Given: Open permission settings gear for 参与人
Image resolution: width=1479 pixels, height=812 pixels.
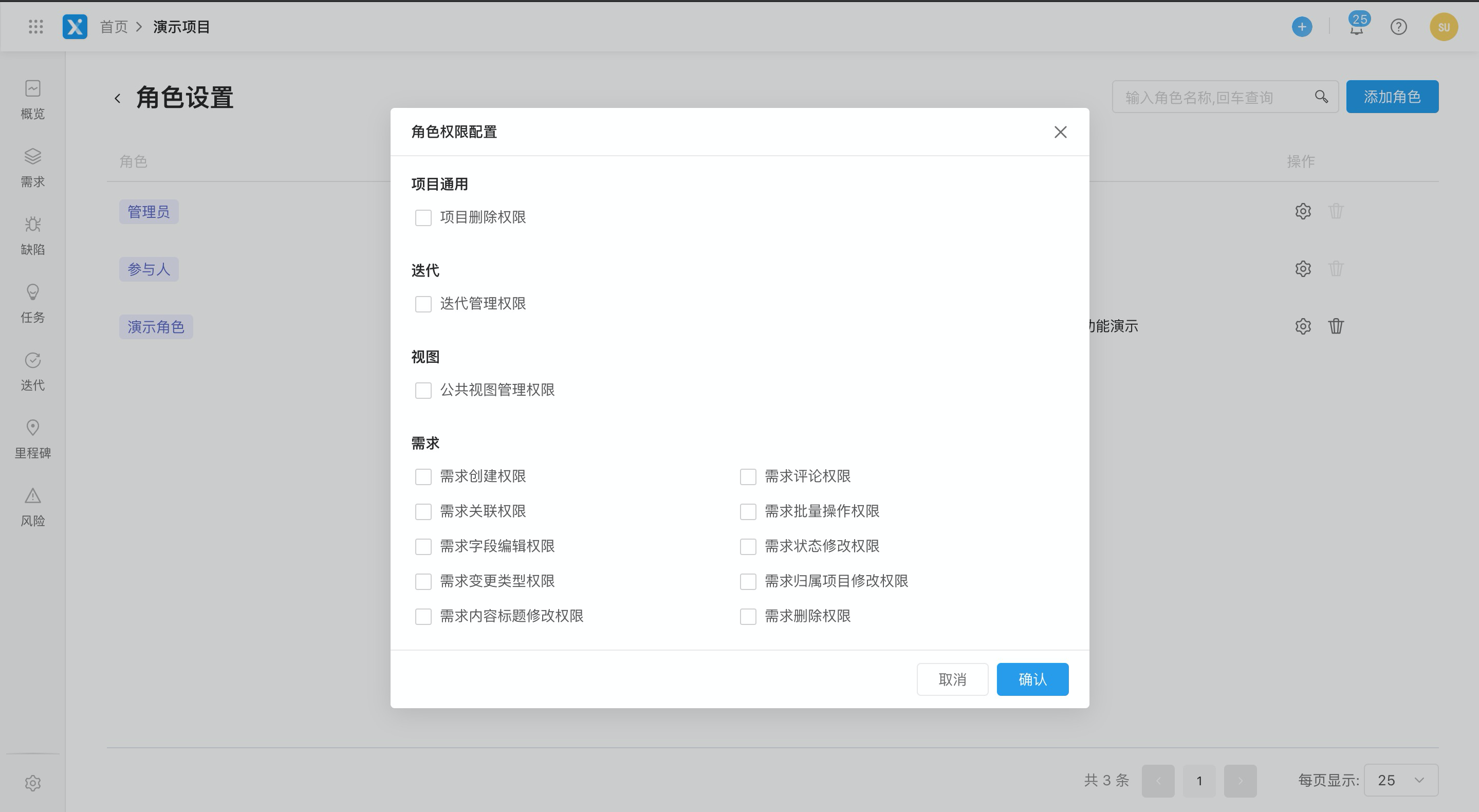Looking at the screenshot, I should pyautogui.click(x=1303, y=269).
